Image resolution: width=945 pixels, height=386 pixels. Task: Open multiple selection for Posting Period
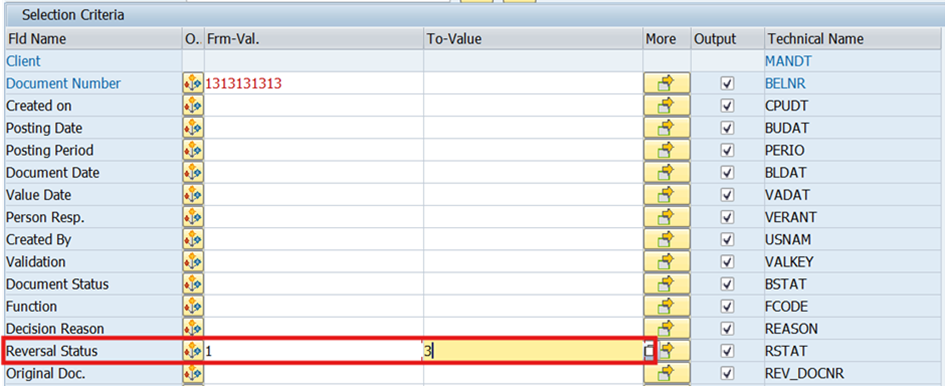click(x=667, y=150)
